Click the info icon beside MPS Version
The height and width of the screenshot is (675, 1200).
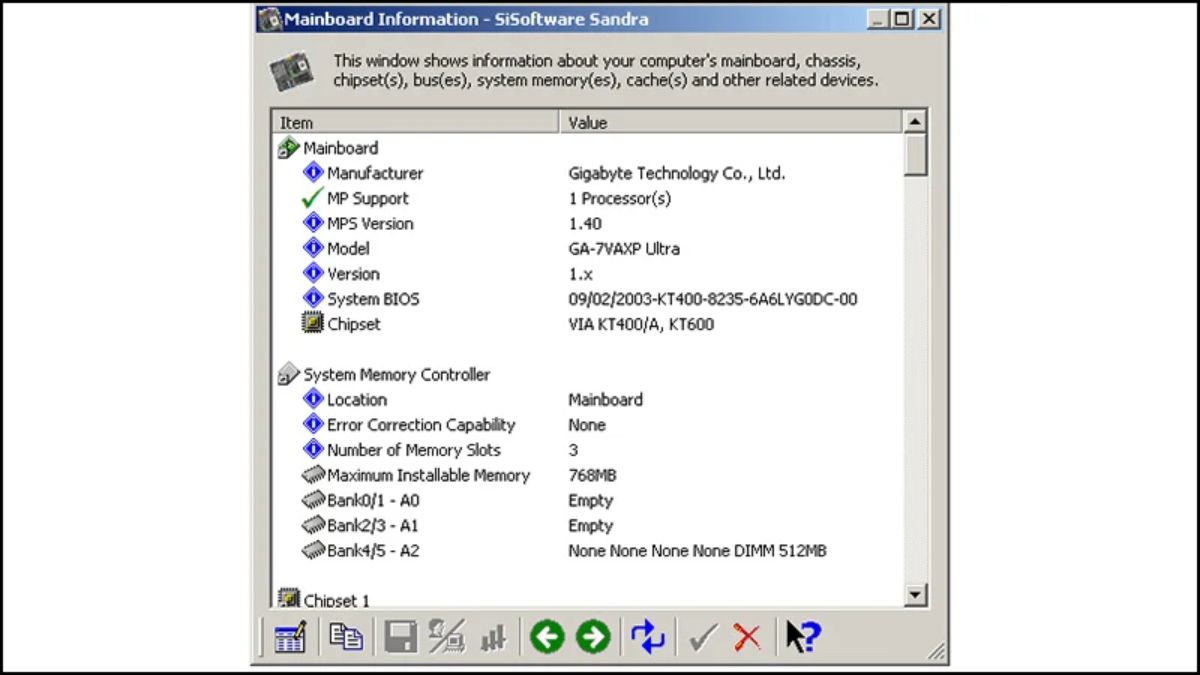[x=313, y=223]
